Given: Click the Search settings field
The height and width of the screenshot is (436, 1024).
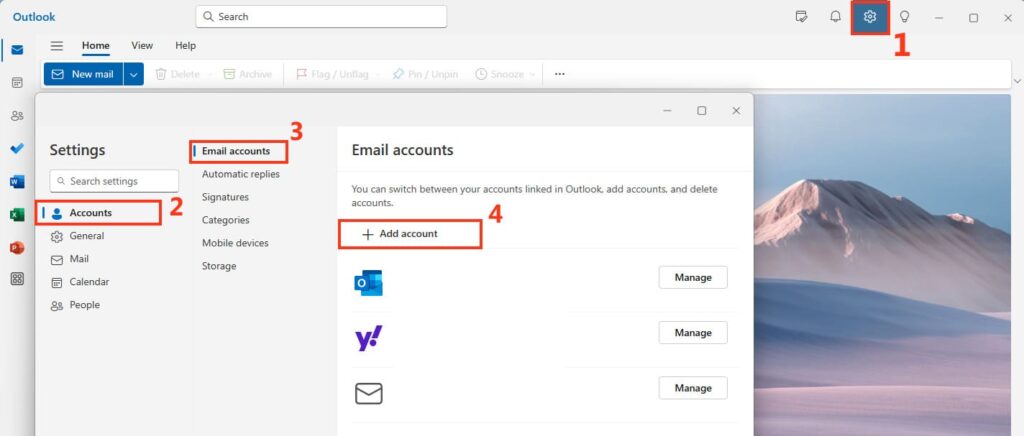Looking at the screenshot, I should coord(115,181).
